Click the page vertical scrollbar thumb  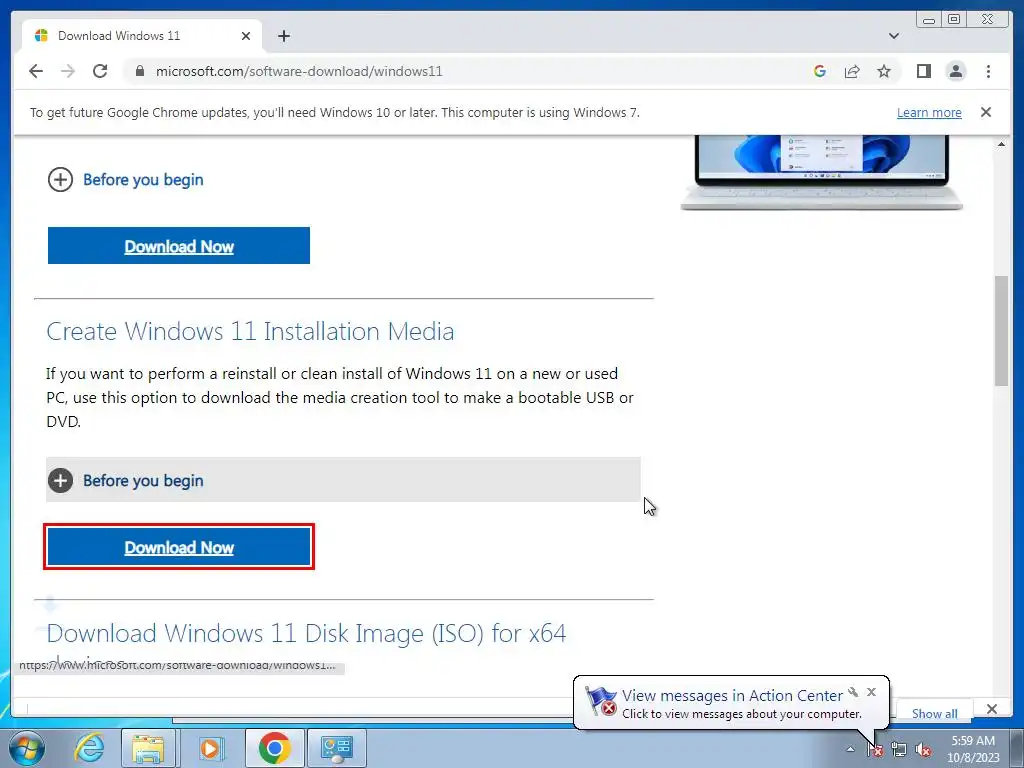(1001, 330)
